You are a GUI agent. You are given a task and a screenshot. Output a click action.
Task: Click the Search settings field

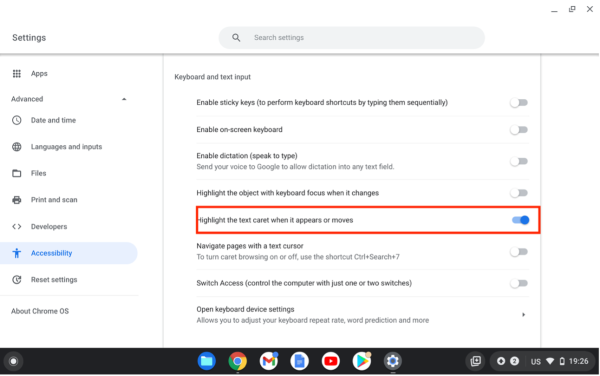click(x=352, y=37)
